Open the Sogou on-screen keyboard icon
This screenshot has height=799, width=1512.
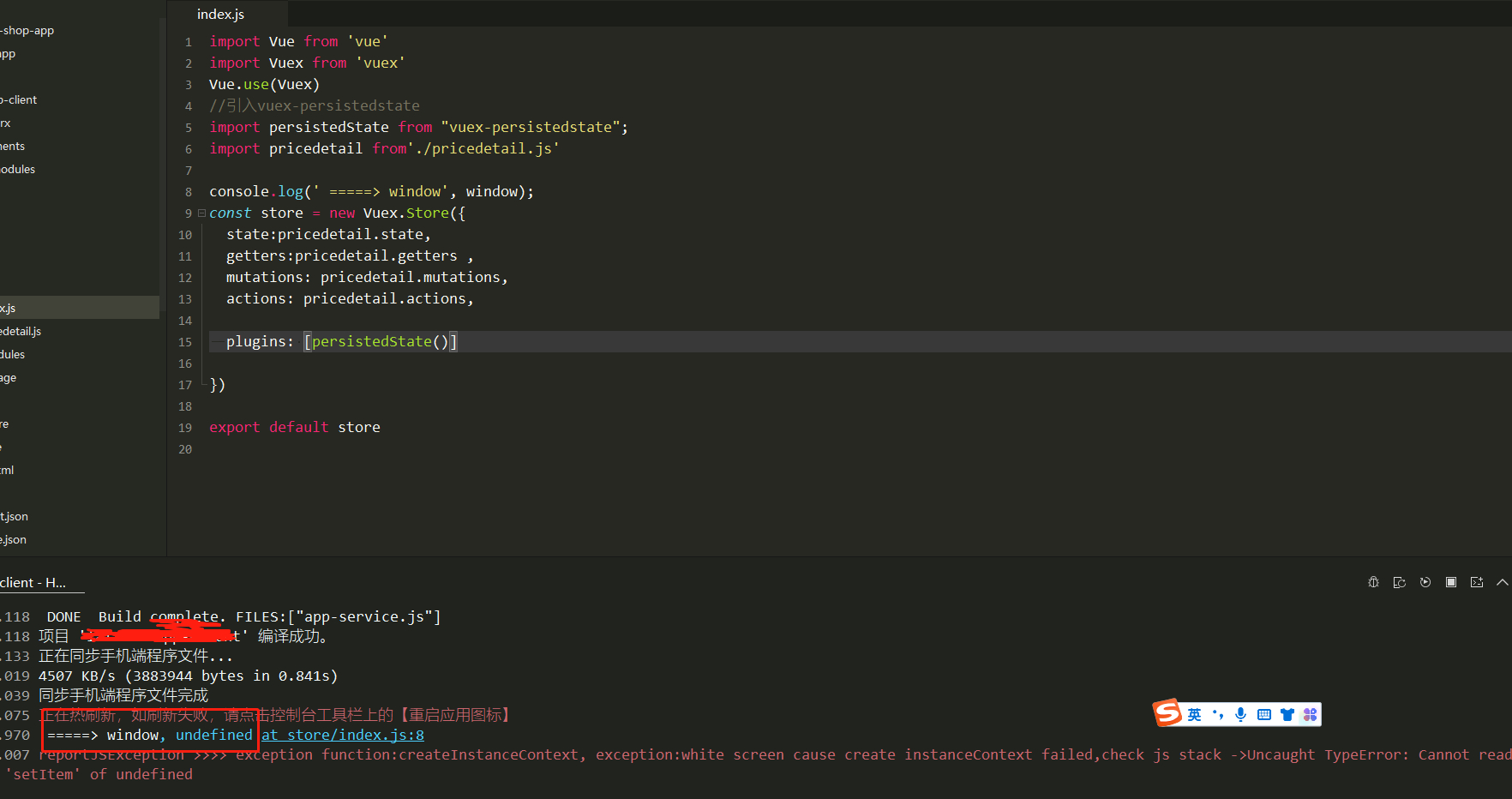(x=1263, y=714)
